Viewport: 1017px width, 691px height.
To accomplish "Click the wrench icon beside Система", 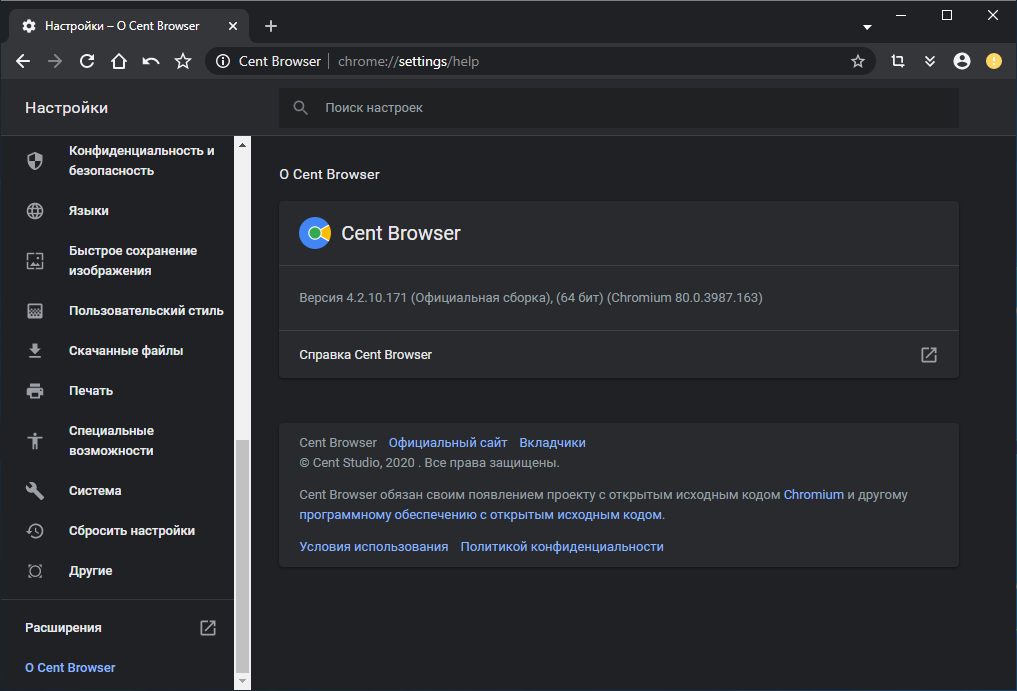I will click(35, 491).
